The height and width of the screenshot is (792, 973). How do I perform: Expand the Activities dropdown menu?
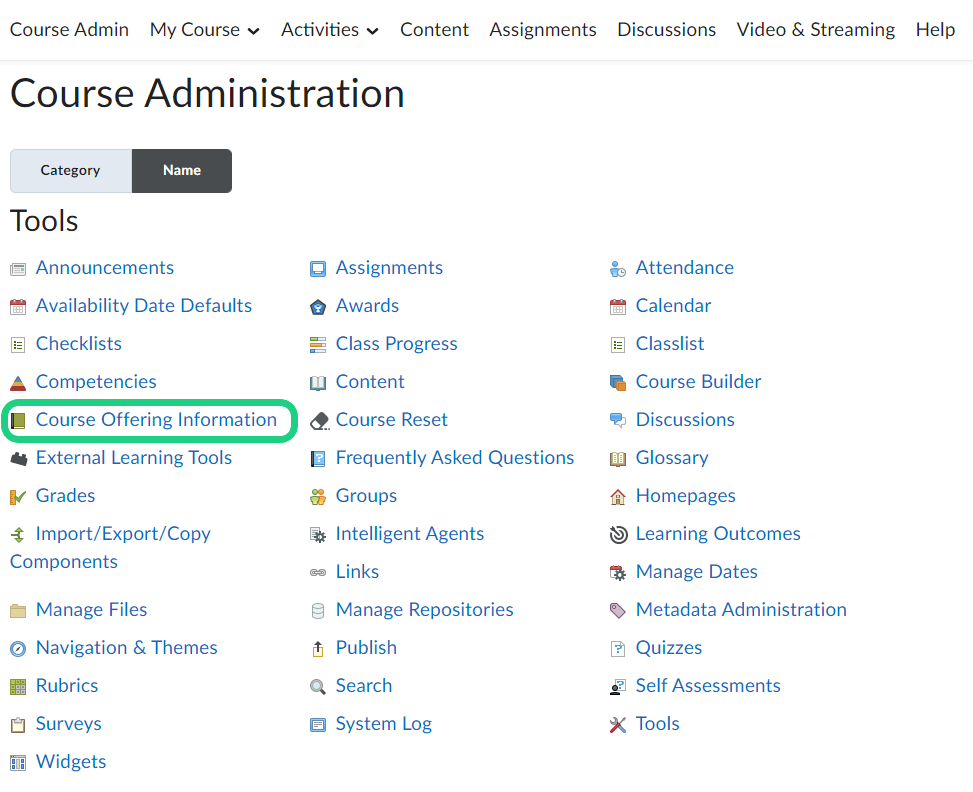click(329, 30)
